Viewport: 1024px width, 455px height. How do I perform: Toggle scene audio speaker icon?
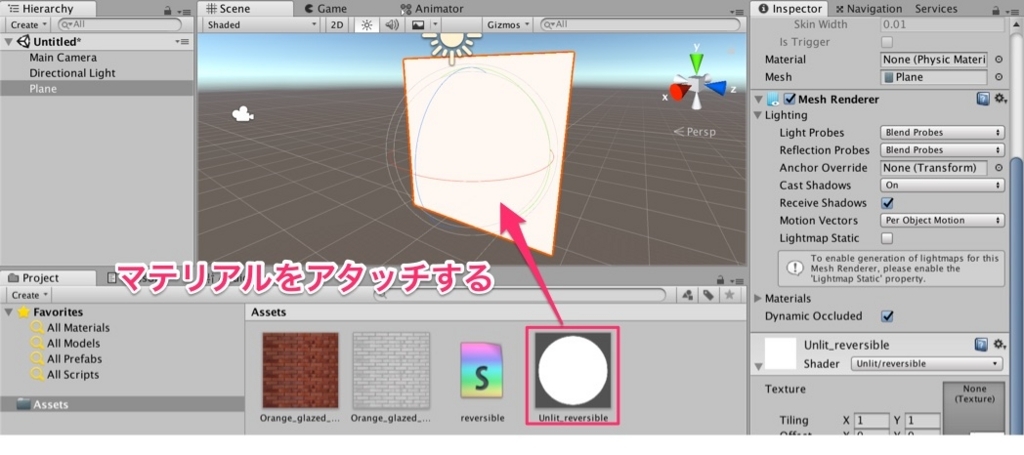coord(392,25)
